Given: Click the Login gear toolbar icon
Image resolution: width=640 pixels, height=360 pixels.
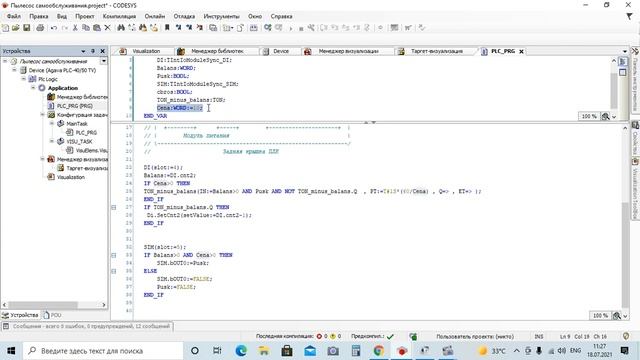Looking at the screenshot, I should (268, 28).
